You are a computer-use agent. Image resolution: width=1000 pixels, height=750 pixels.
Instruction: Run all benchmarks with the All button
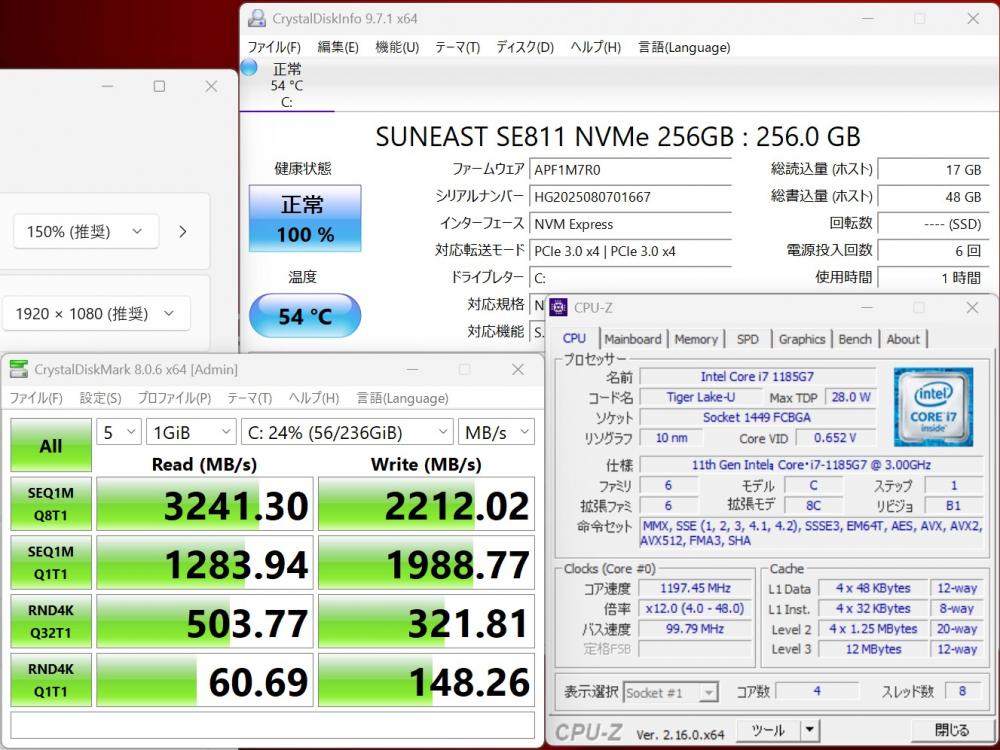(x=51, y=446)
